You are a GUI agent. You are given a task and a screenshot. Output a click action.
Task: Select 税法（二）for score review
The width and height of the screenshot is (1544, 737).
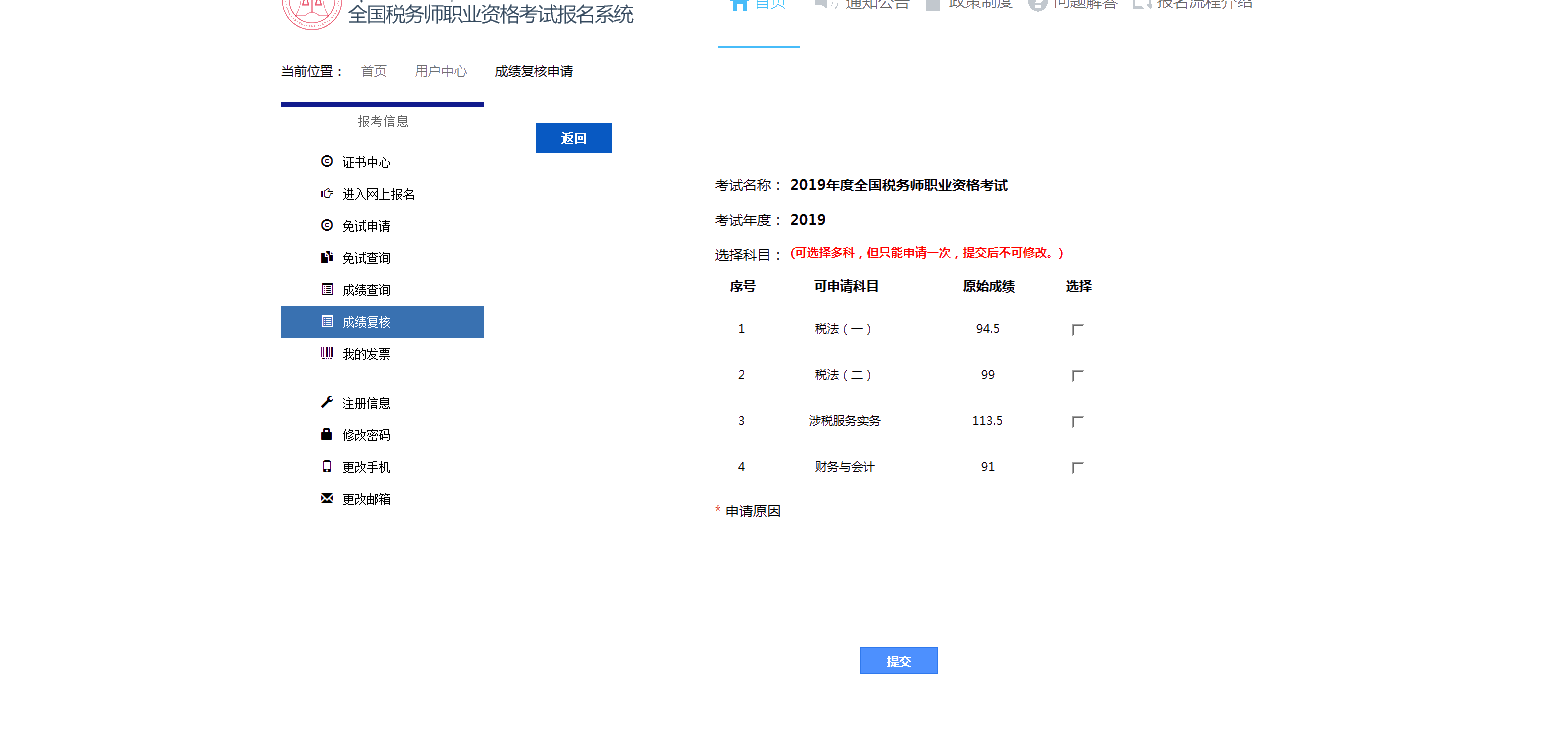(1077, 375)
